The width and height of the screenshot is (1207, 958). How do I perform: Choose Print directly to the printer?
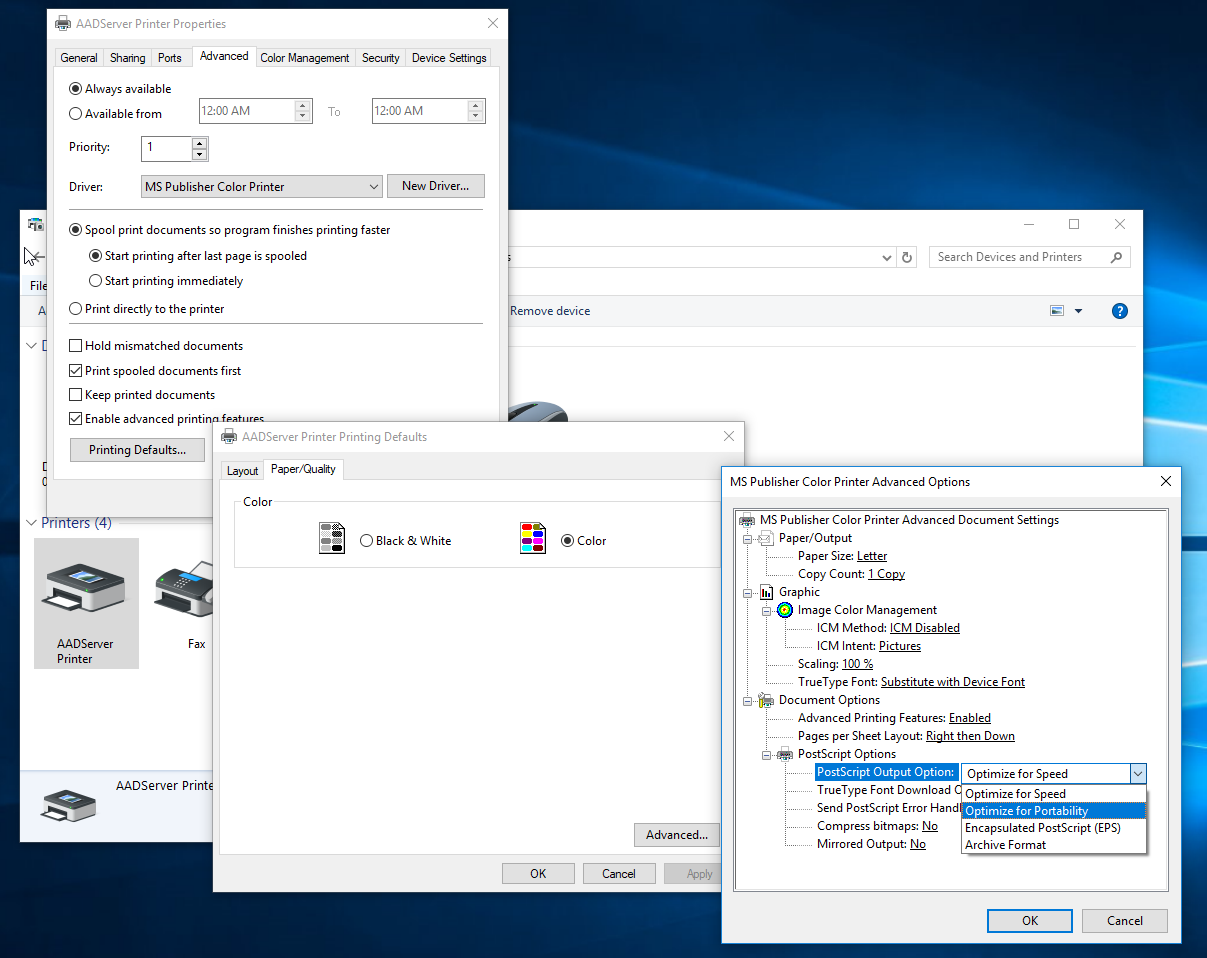pyautogui.click(x=76, y=309)
